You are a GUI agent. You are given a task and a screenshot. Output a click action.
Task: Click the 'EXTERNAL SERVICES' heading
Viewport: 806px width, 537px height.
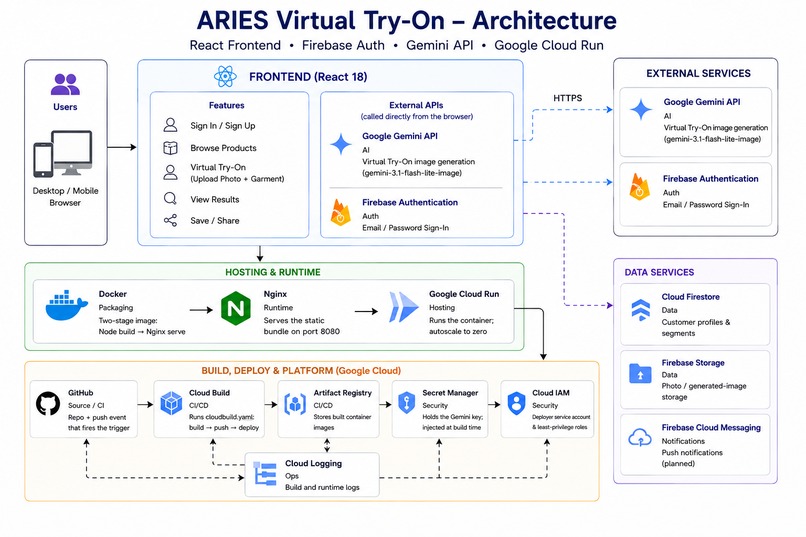(x=698, y=73)
